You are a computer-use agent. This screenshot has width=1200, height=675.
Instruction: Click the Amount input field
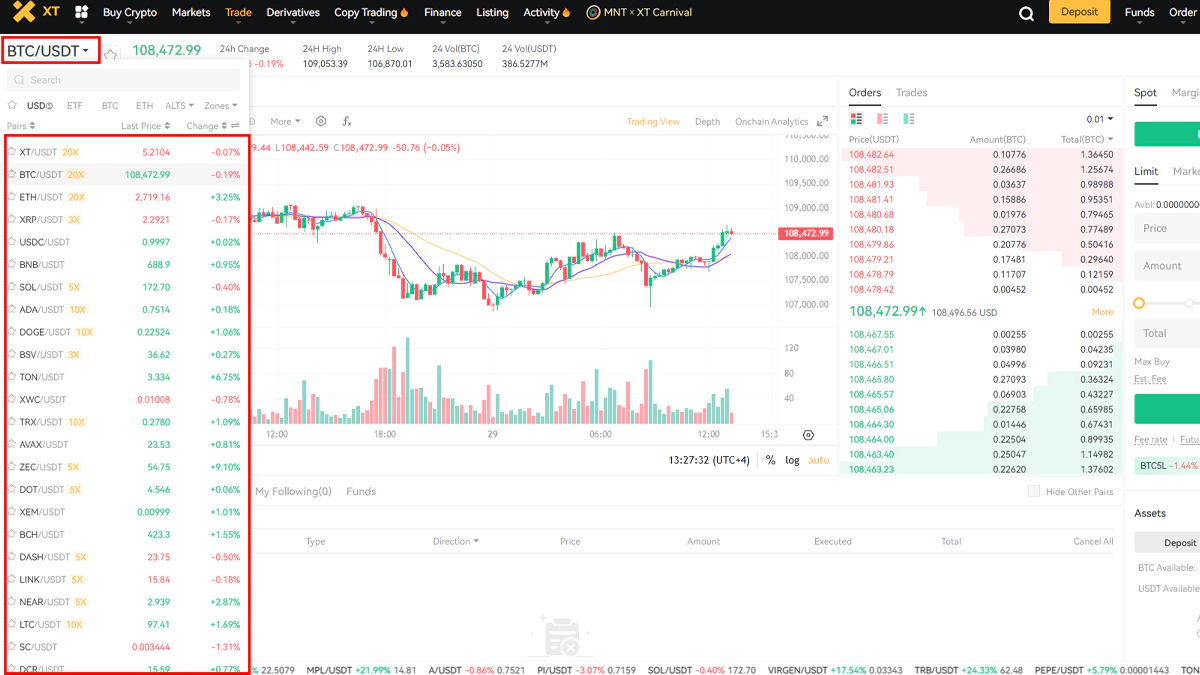pos(1168,266)
